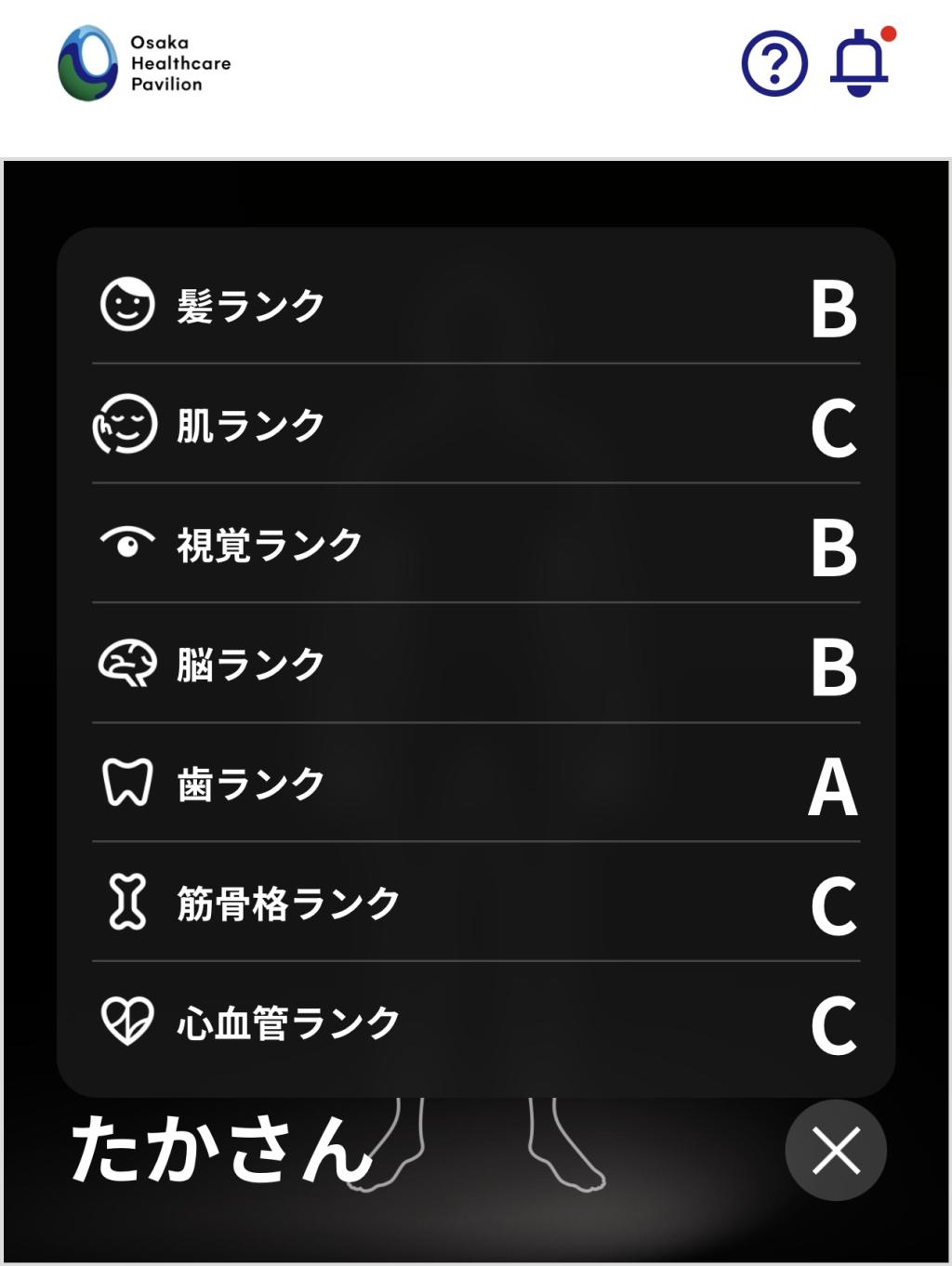
Task: Open the 視覚ランク list item
Action: coord(270,545)
